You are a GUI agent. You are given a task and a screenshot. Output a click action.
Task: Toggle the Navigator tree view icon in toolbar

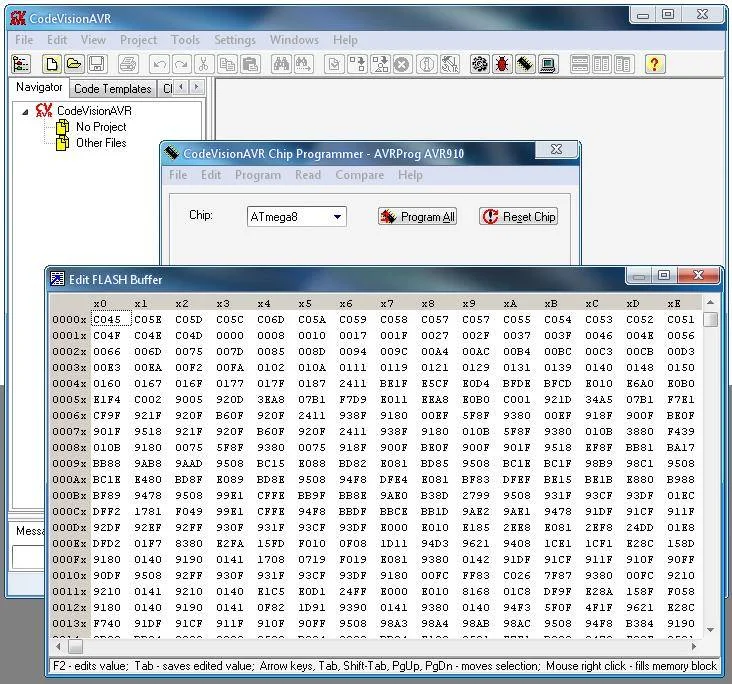(x=21, y=64)
